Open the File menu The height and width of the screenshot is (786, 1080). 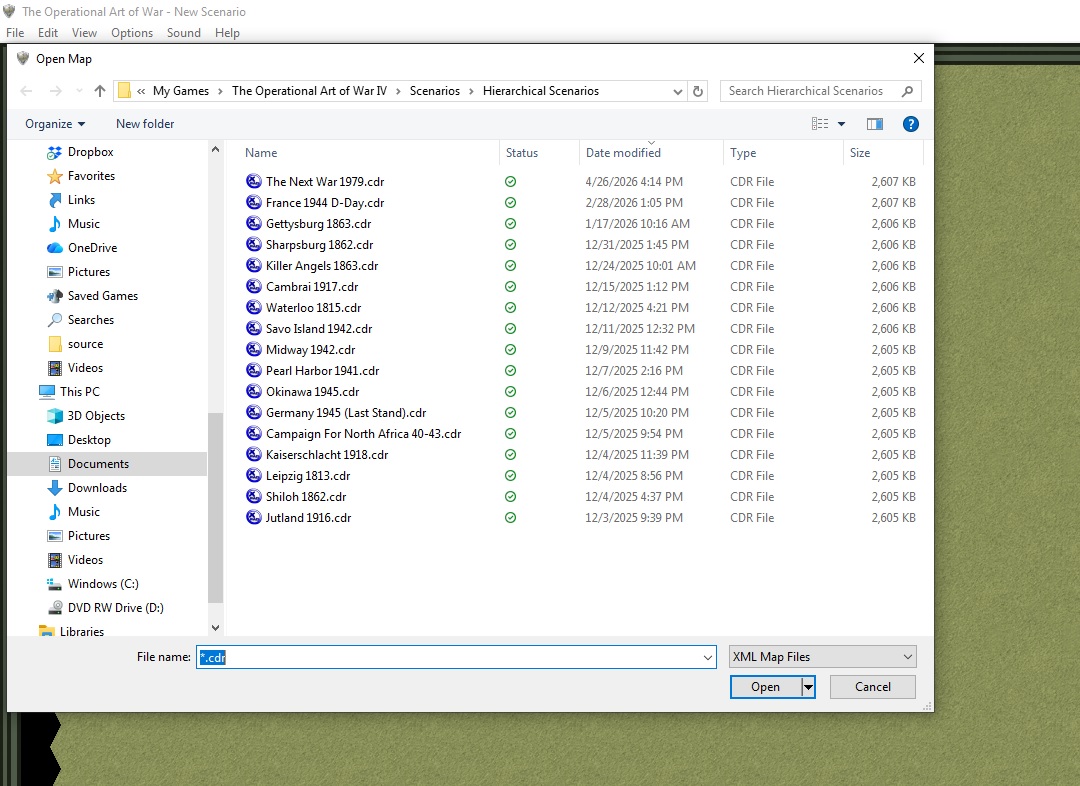pos(14,33)
